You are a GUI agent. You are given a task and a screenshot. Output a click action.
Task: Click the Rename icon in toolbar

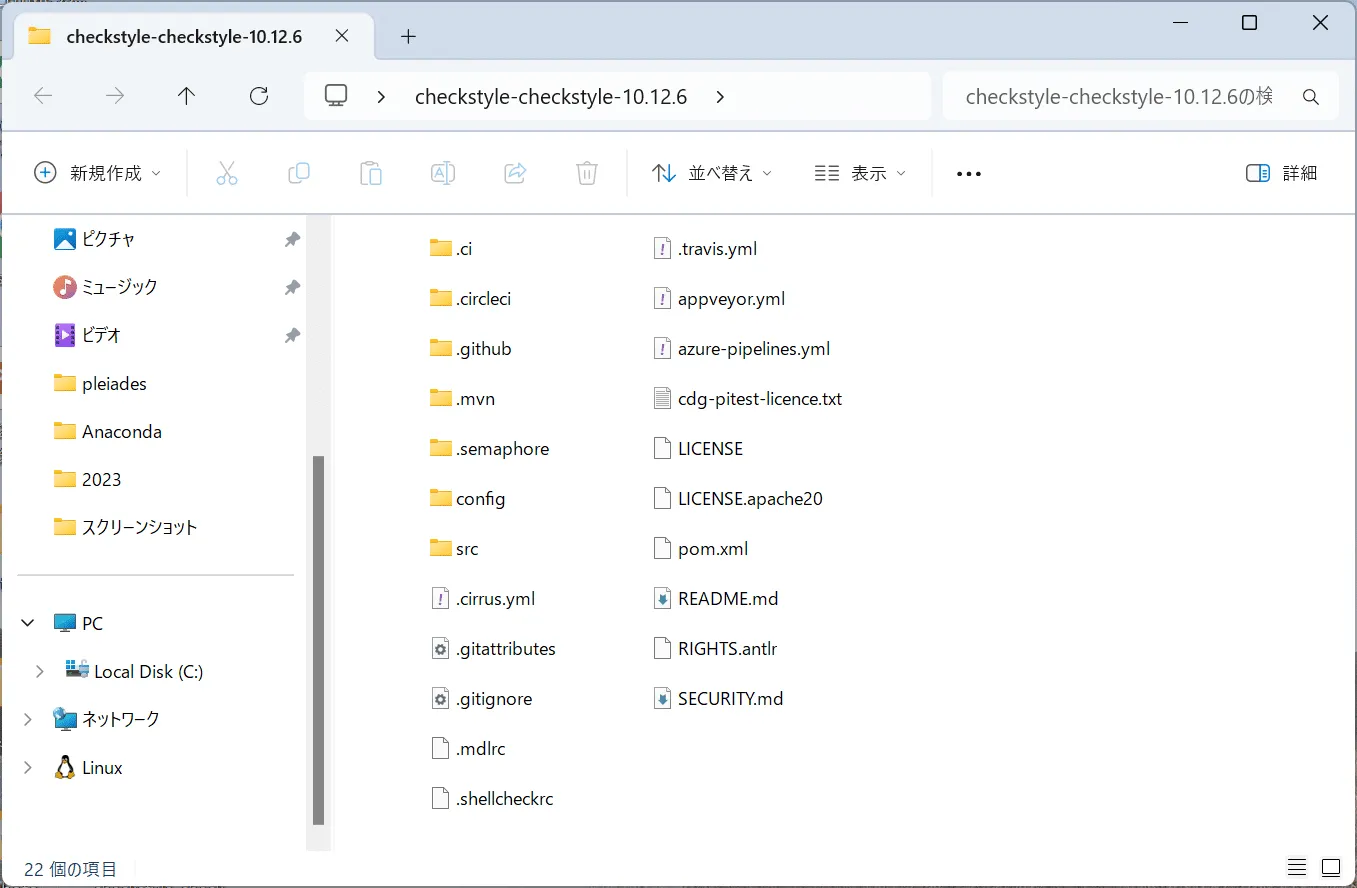click(x=443, y=173)
